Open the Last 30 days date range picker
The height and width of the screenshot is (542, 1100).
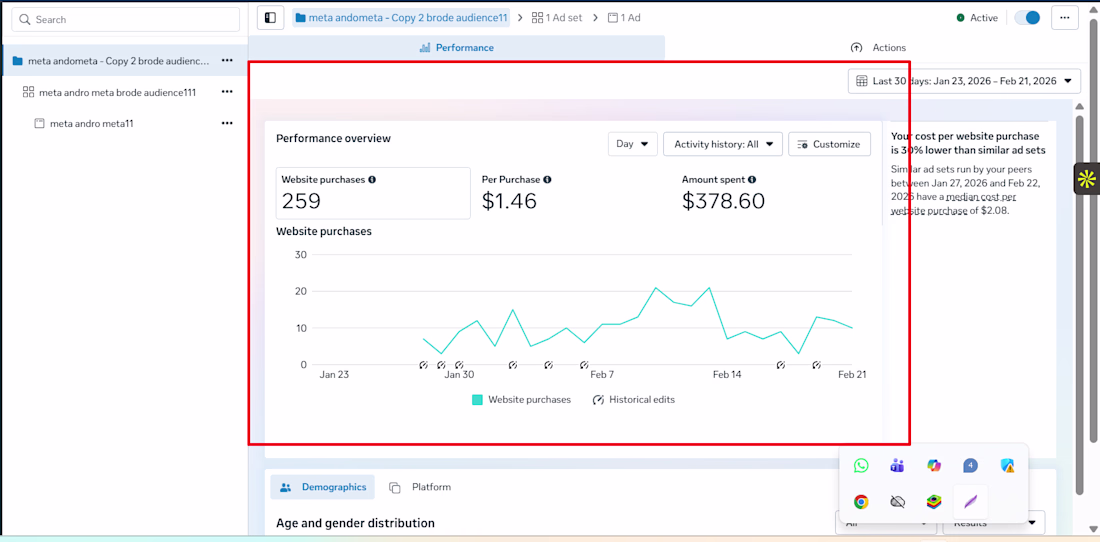click(964, 81)
